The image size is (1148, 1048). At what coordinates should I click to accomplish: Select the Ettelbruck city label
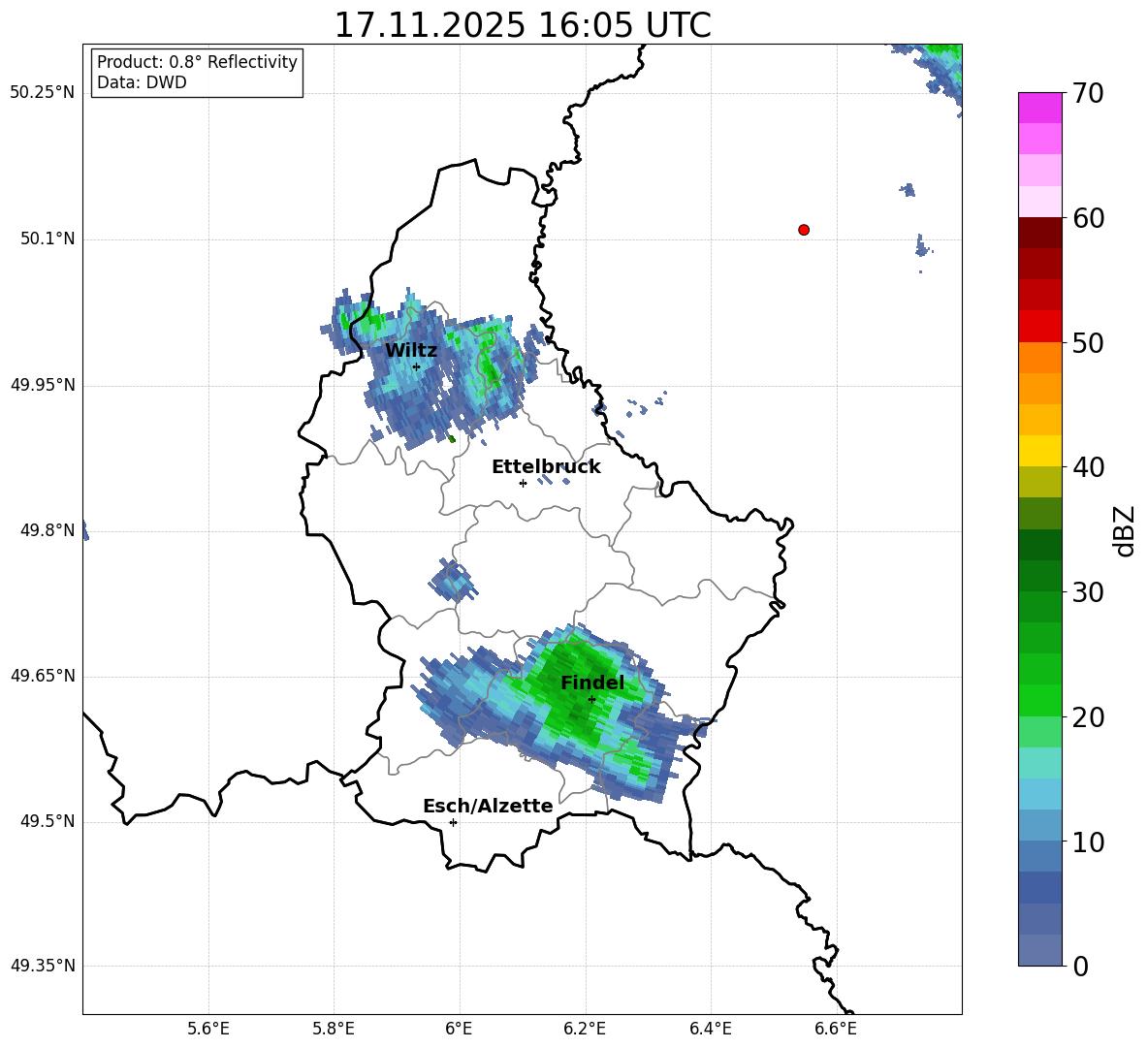click(546, 467)
